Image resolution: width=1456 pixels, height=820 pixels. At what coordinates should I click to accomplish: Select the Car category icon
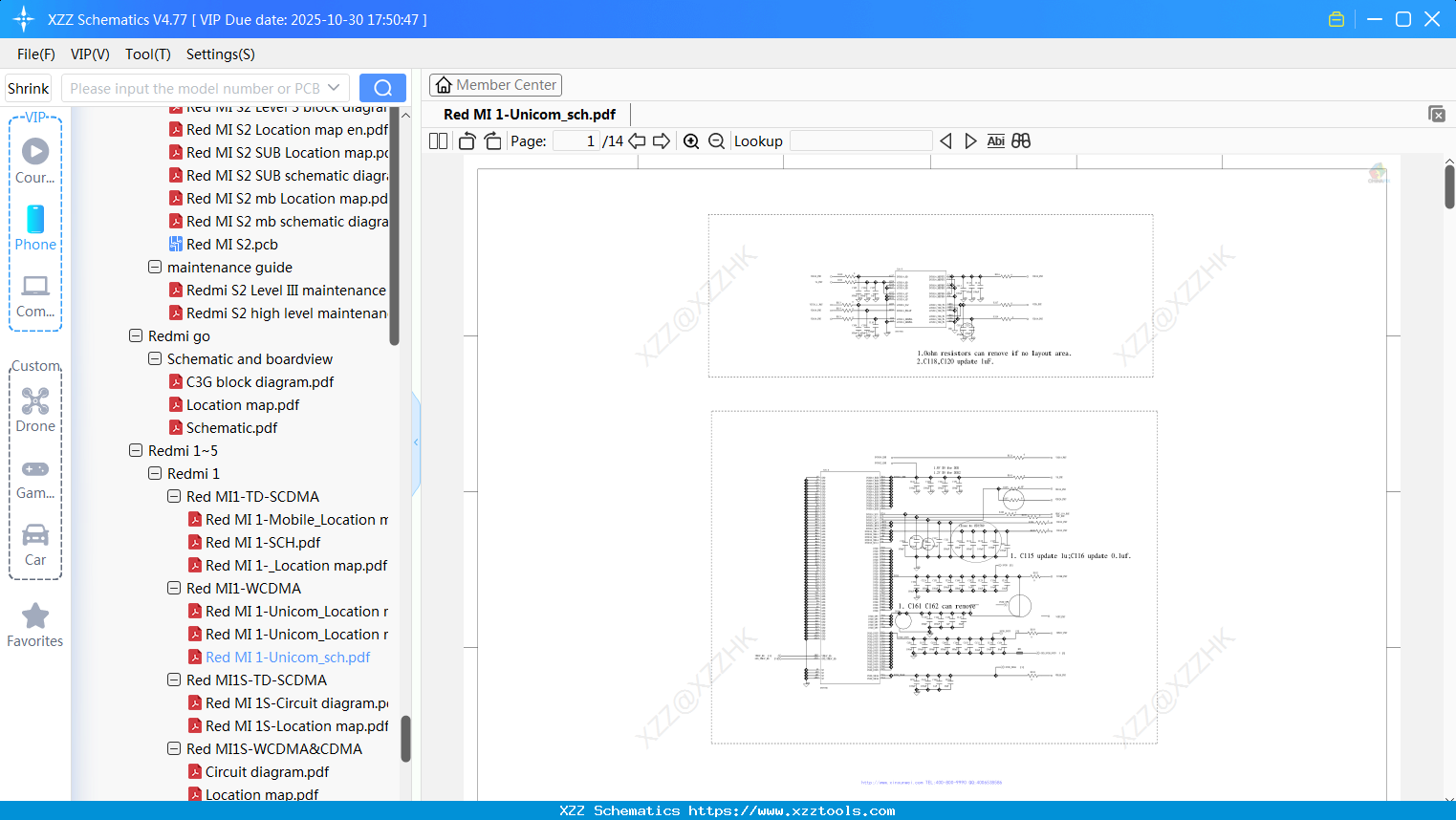(35, 545)
